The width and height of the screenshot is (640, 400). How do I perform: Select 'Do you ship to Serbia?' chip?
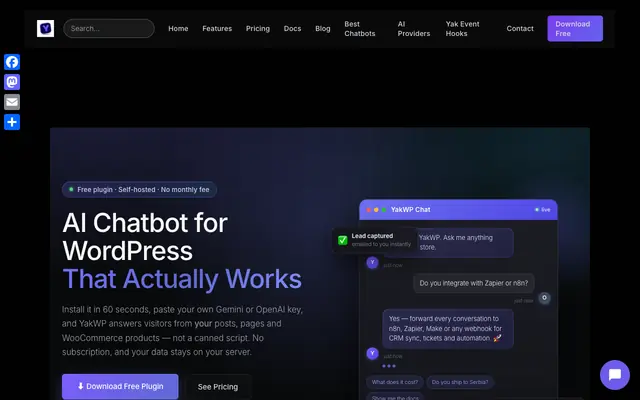(460, 382)
